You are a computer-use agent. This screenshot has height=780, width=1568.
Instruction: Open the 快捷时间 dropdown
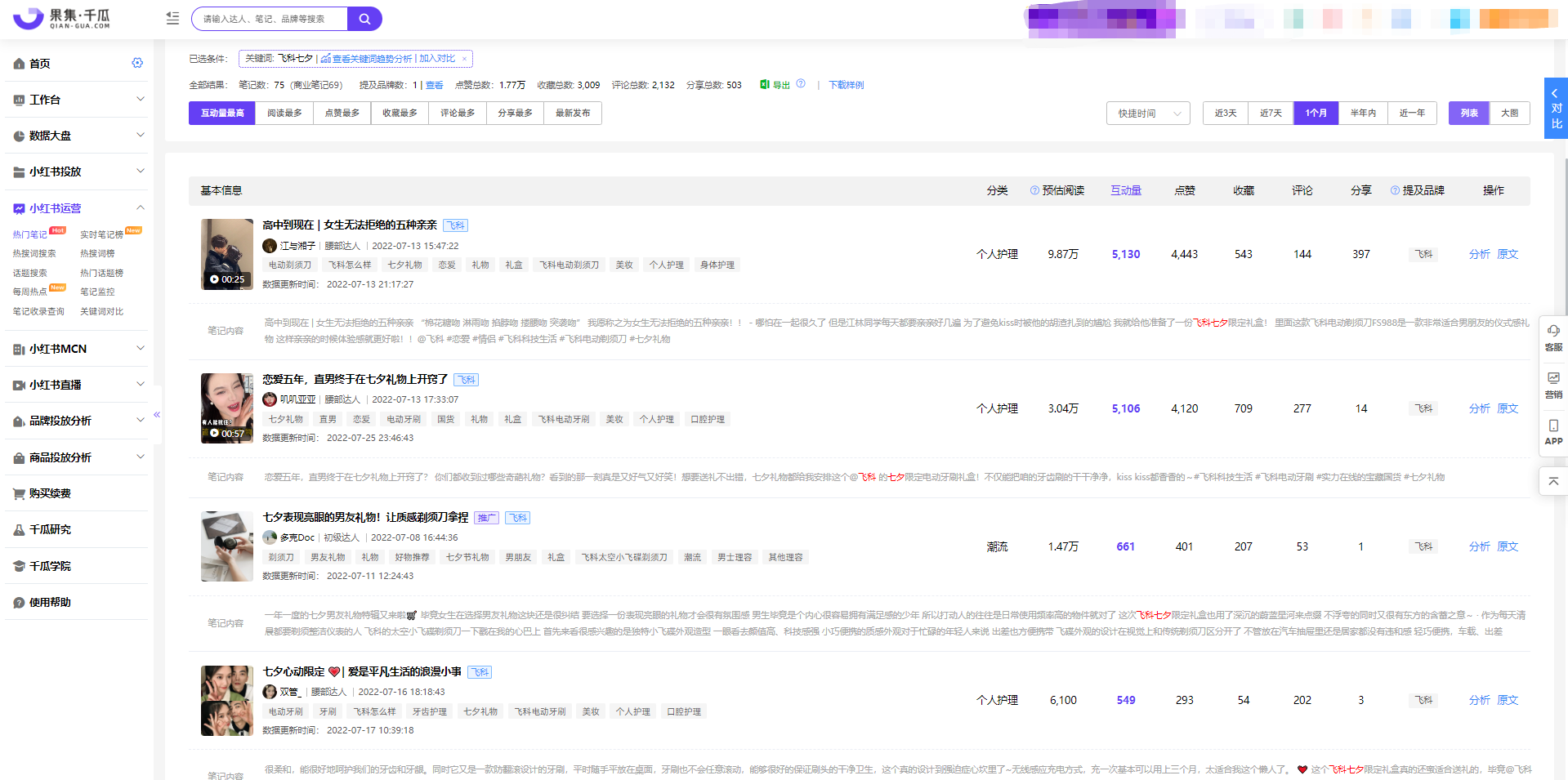[x=1148, y=114]
